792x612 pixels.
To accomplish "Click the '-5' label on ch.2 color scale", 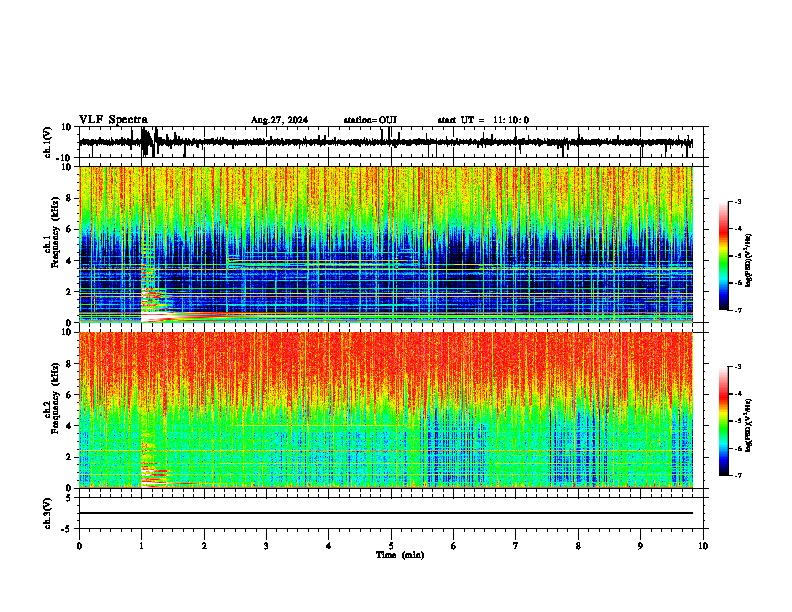I will click(738, 421).
